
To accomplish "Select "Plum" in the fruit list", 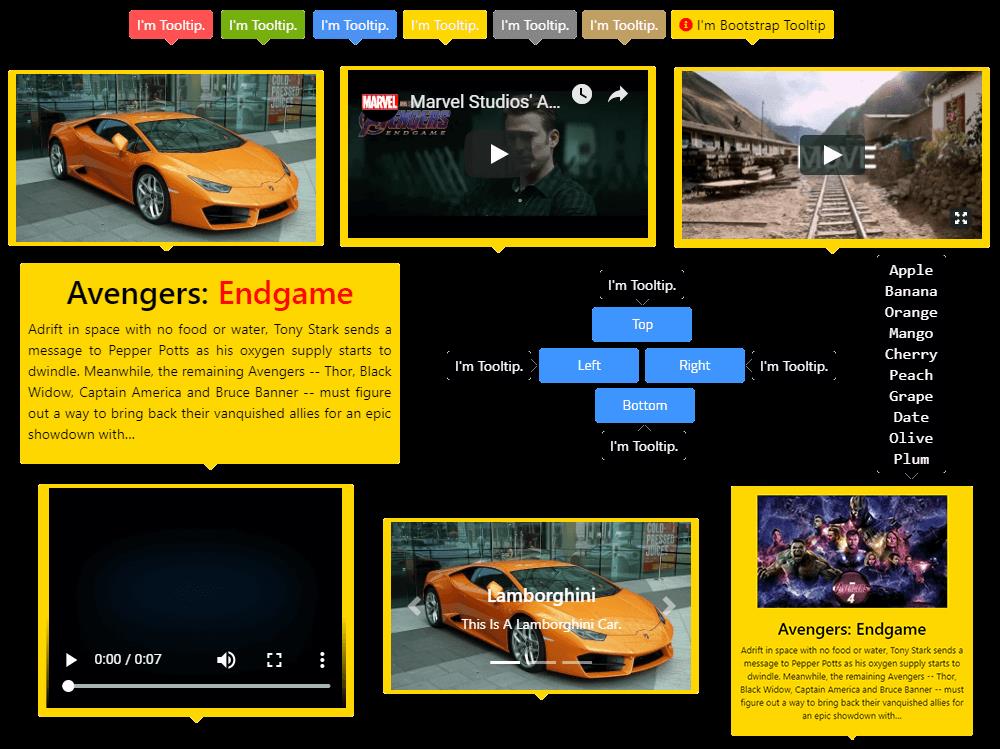I will pyautogui.click(x=911, y=459).
